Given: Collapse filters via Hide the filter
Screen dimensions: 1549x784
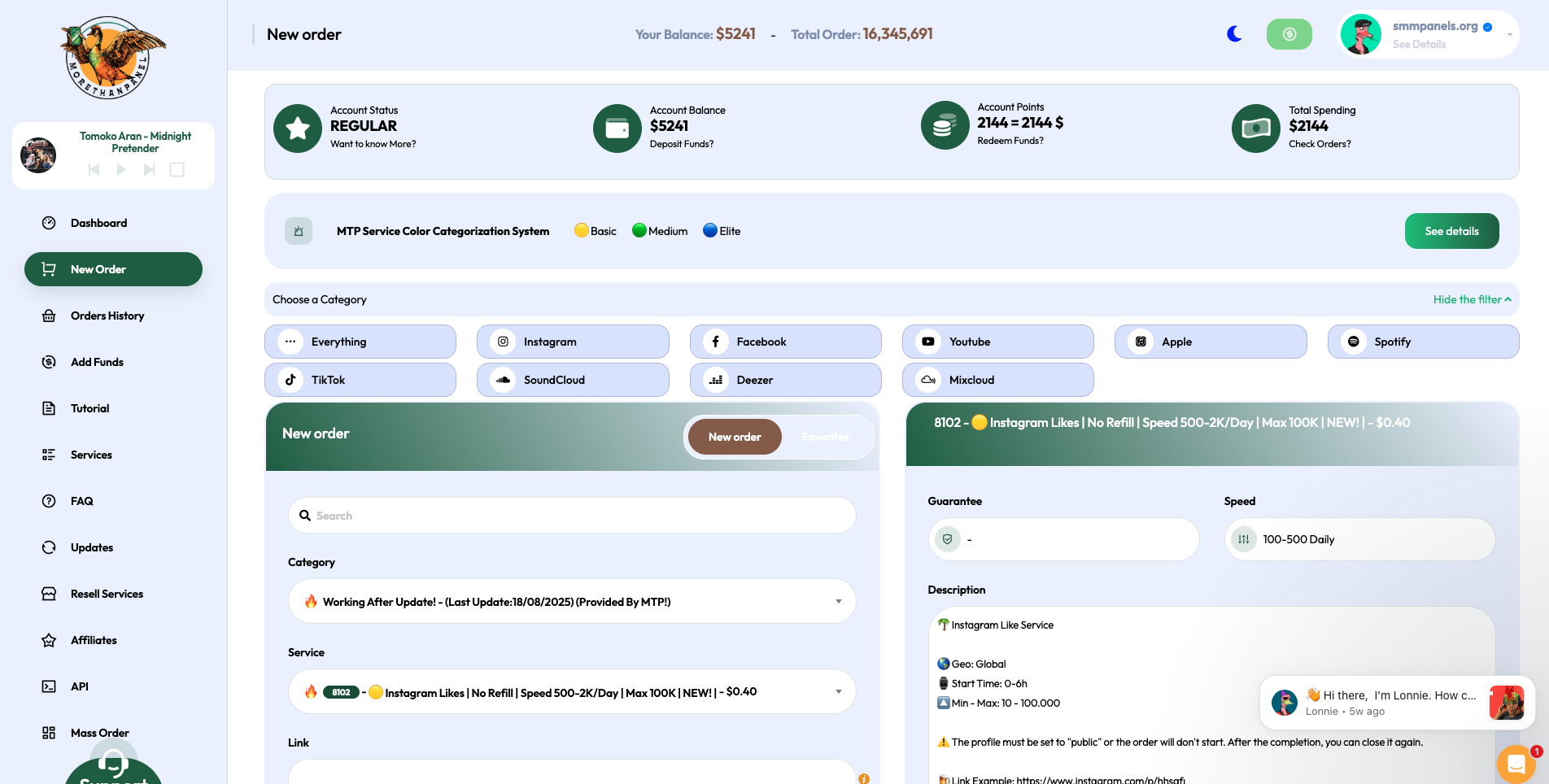Looking at the screenshot, I should [x=1472, y=299].
